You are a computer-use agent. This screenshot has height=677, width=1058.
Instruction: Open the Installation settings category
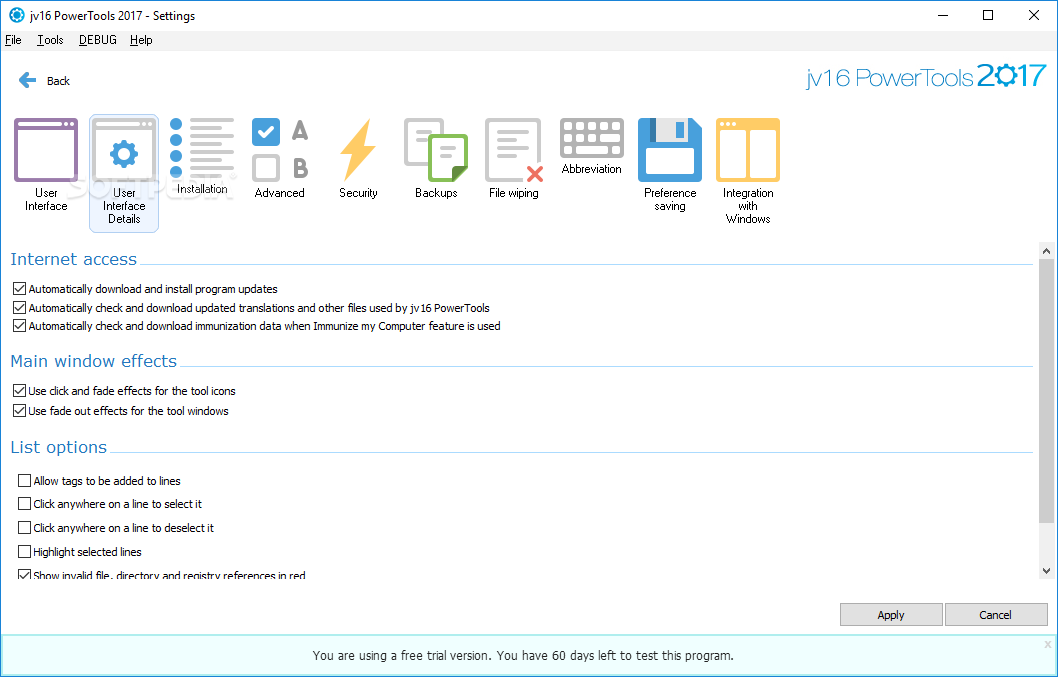coord(202,157)
